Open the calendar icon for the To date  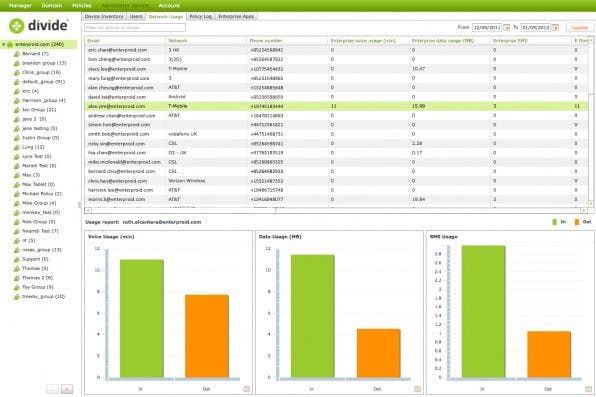[555, 28]
